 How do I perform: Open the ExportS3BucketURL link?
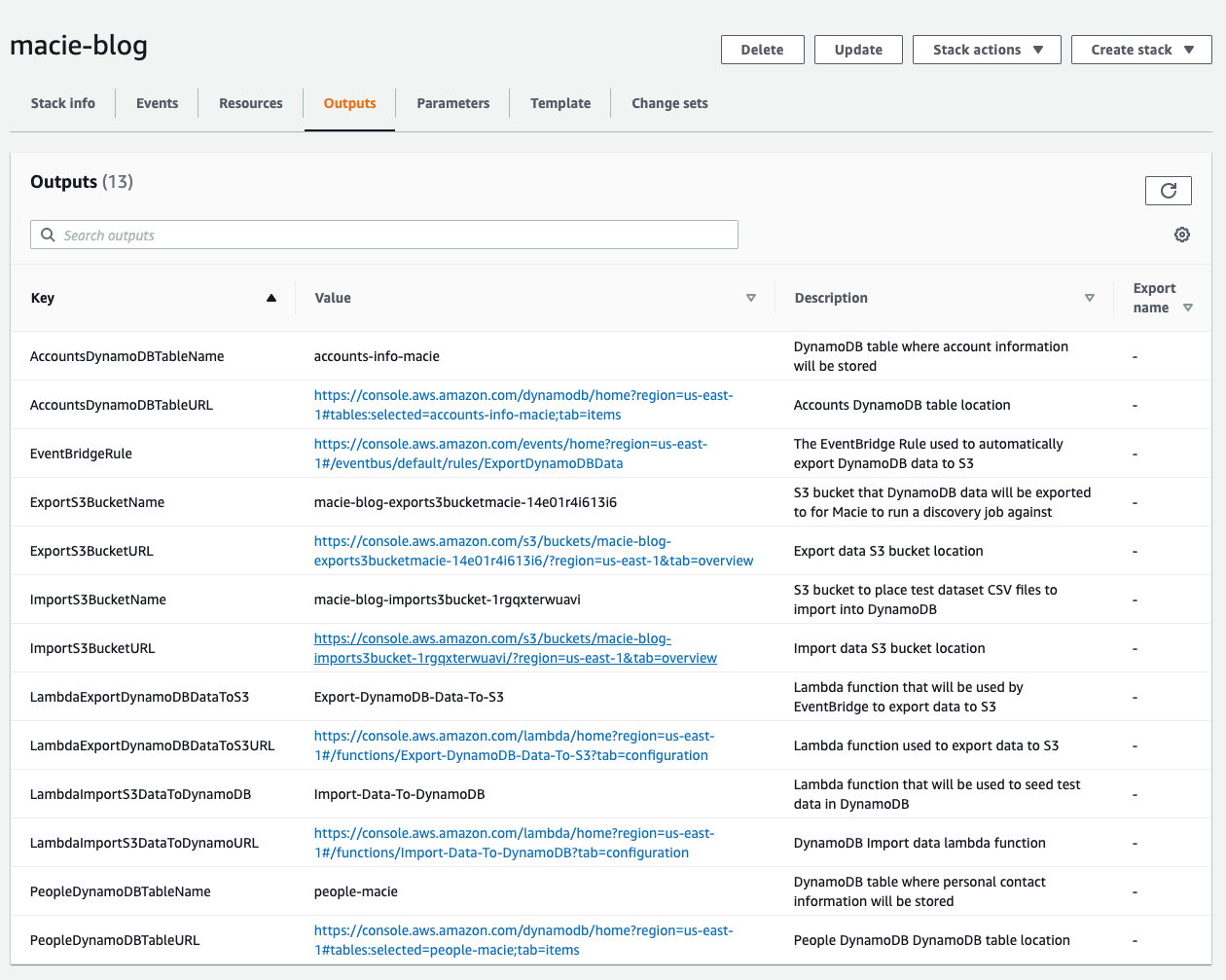(x=533, y=551)
